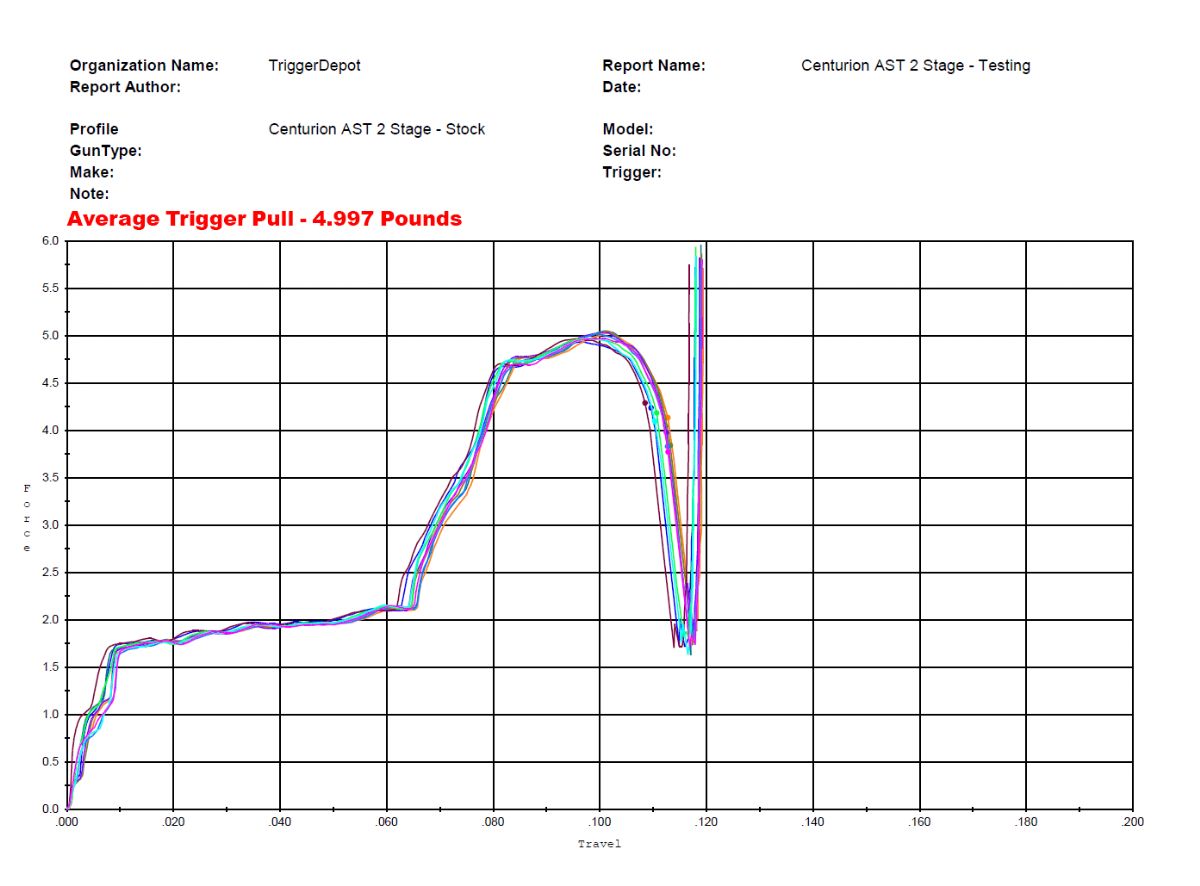This screenshot has height=886, width=1200.
Task: Click the .060 travel axis label
Action: (387, 822)
